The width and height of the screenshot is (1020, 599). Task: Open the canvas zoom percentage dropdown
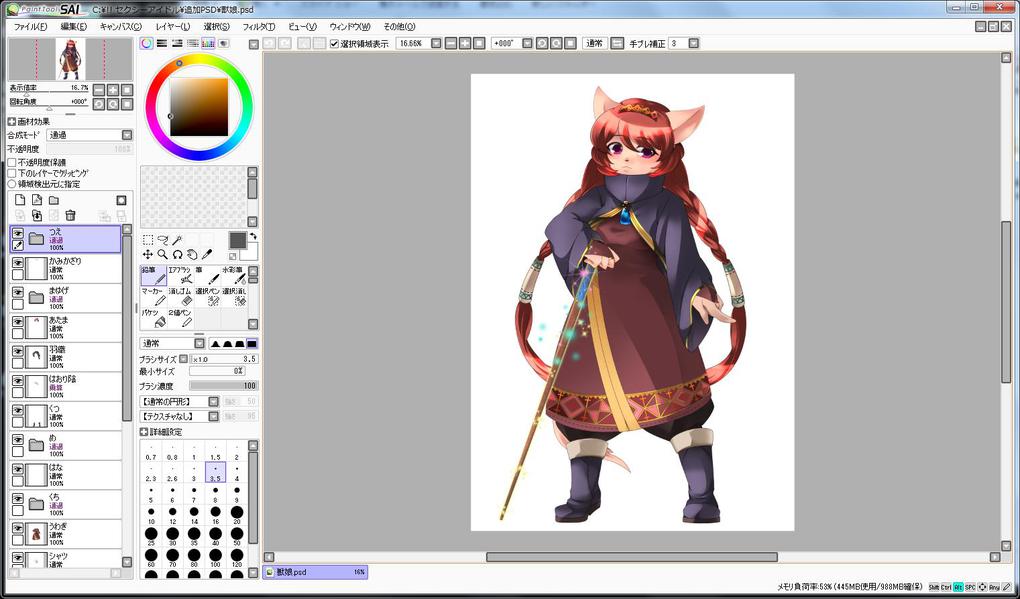tap(436, 44)
